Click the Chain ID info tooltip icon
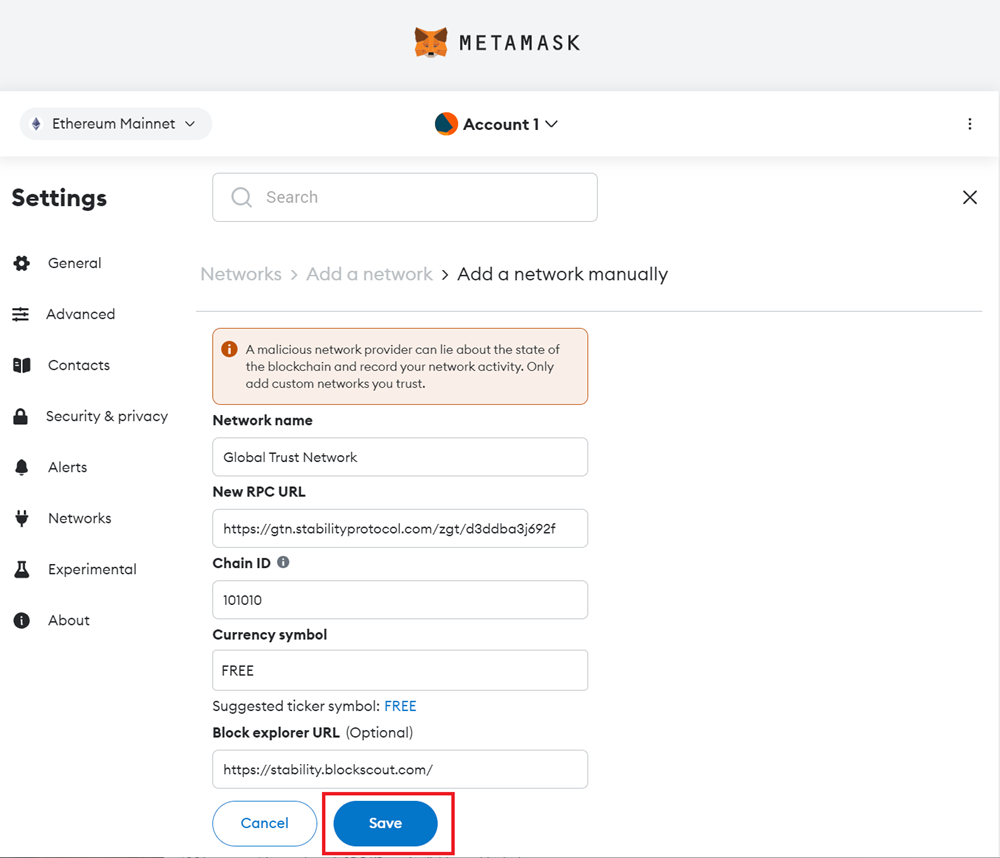Image resolution: width=1000 pixels, height=858 pixels. coord(283,562)
